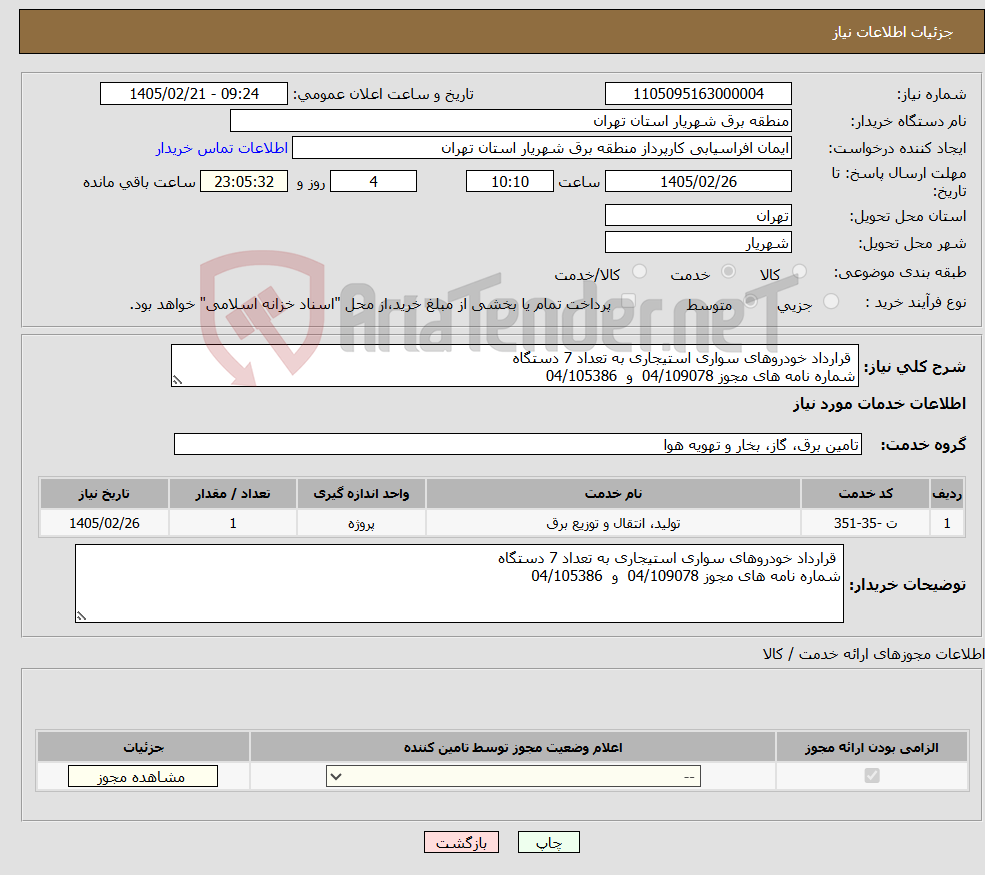Click the service group field تامین برق
985x875 pixels.
518,444
